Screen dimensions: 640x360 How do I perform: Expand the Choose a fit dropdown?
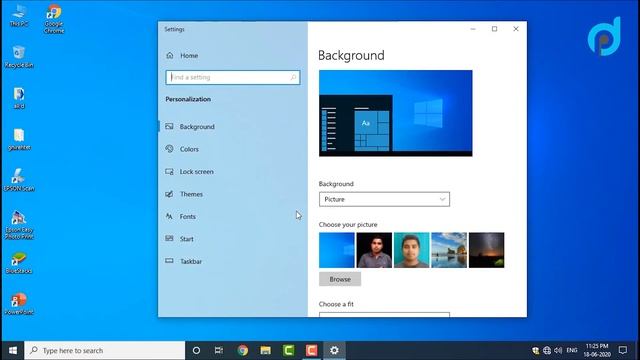(384, 315)
